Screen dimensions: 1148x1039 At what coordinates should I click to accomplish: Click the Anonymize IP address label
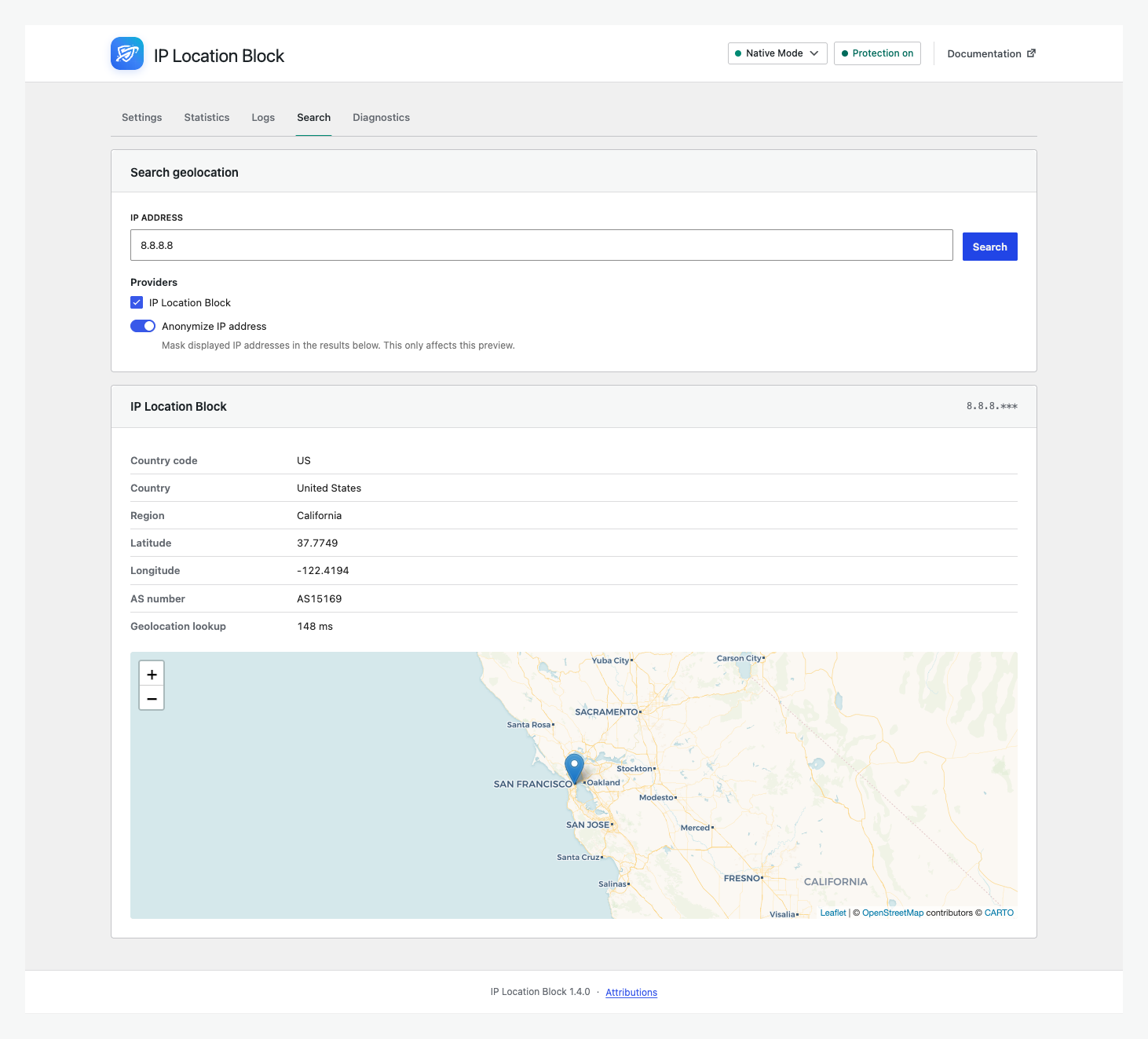tap(214, 326)
